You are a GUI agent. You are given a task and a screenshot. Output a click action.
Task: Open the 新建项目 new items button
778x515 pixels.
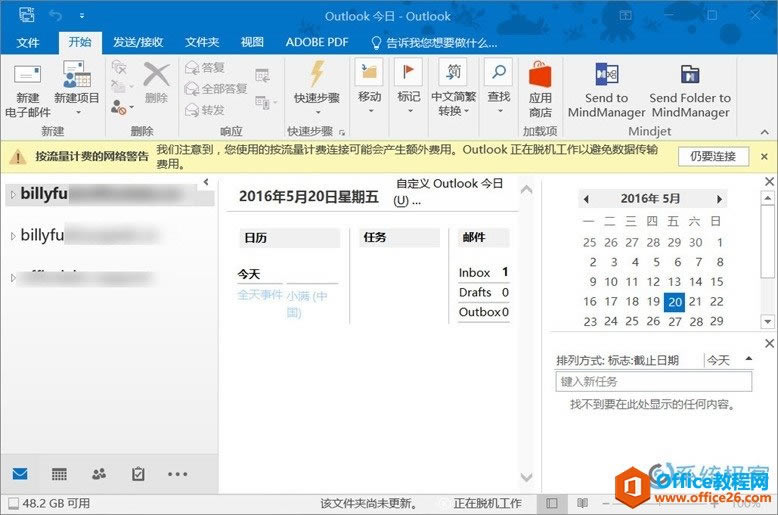[76, 88]
